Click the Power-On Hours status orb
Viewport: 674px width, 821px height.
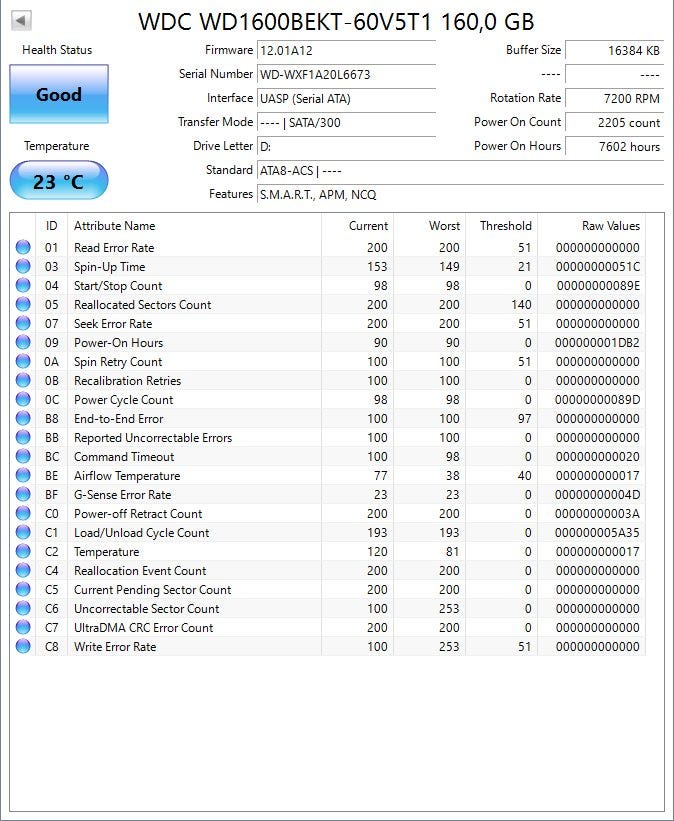tap(23, 343)
